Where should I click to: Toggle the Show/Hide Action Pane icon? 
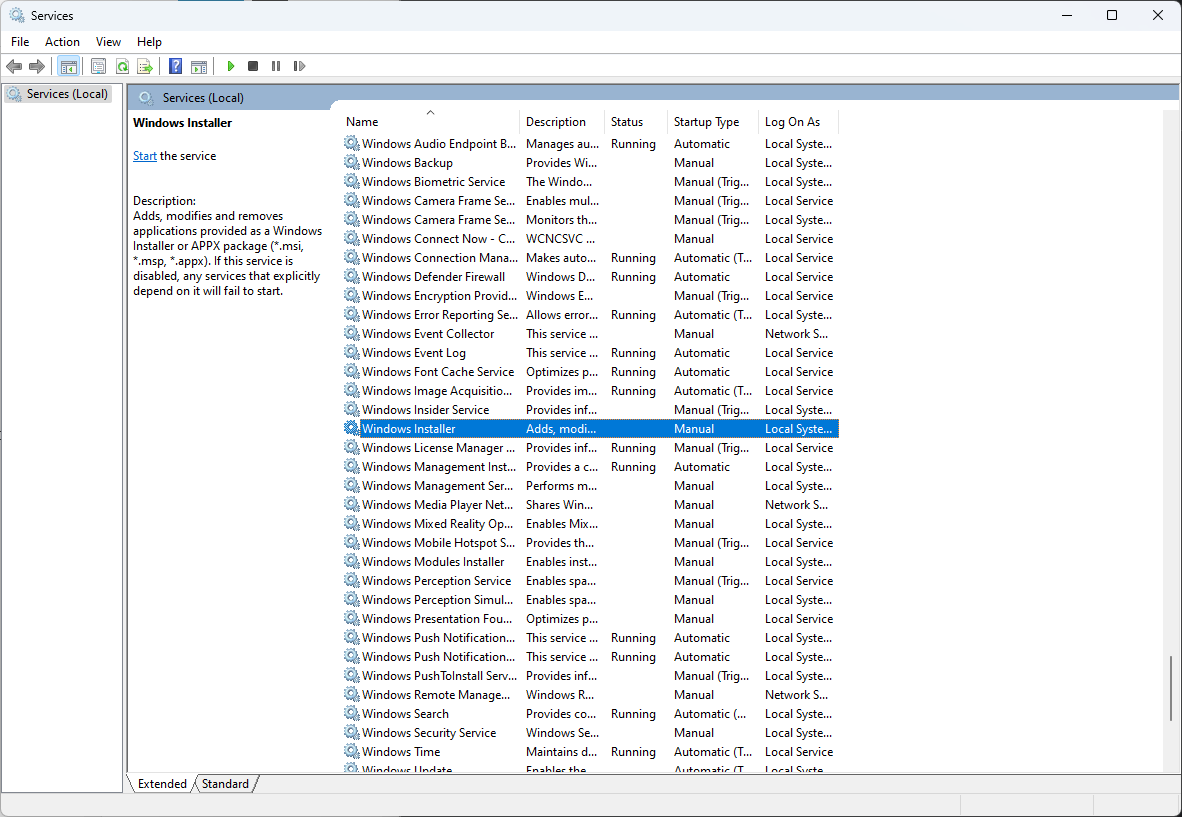point(199,65)
